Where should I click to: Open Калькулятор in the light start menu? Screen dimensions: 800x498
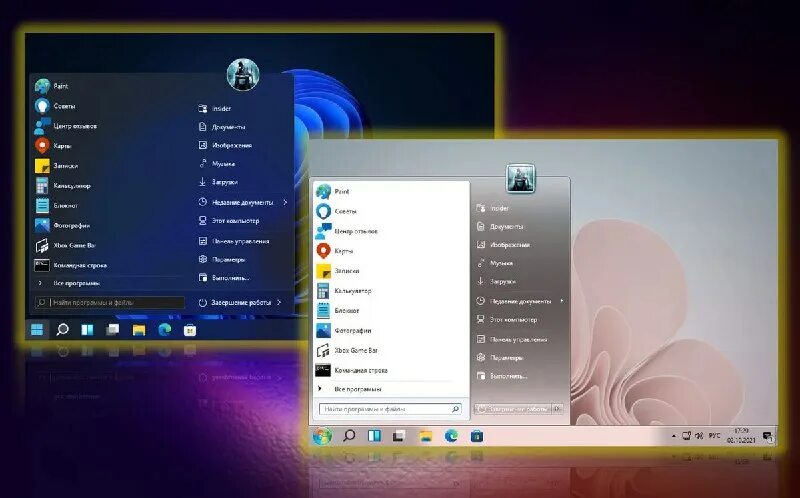point(343,291)
